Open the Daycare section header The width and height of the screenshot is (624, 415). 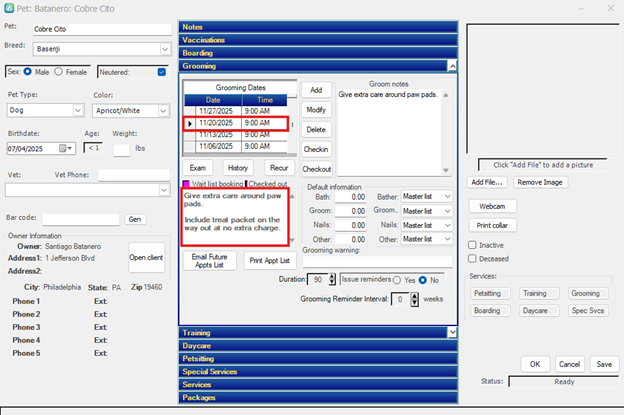318,345
